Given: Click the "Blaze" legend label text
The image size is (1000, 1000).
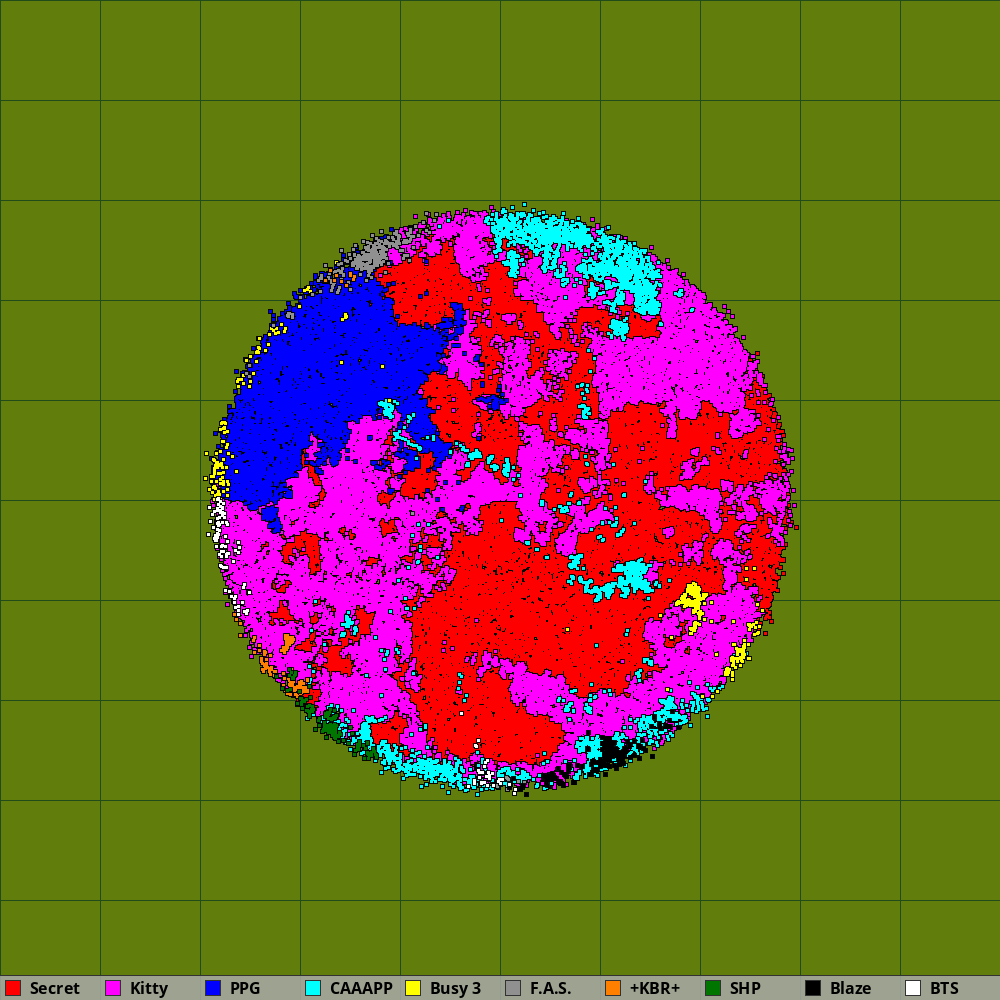Looking at the screenshot, I should 850,988.
